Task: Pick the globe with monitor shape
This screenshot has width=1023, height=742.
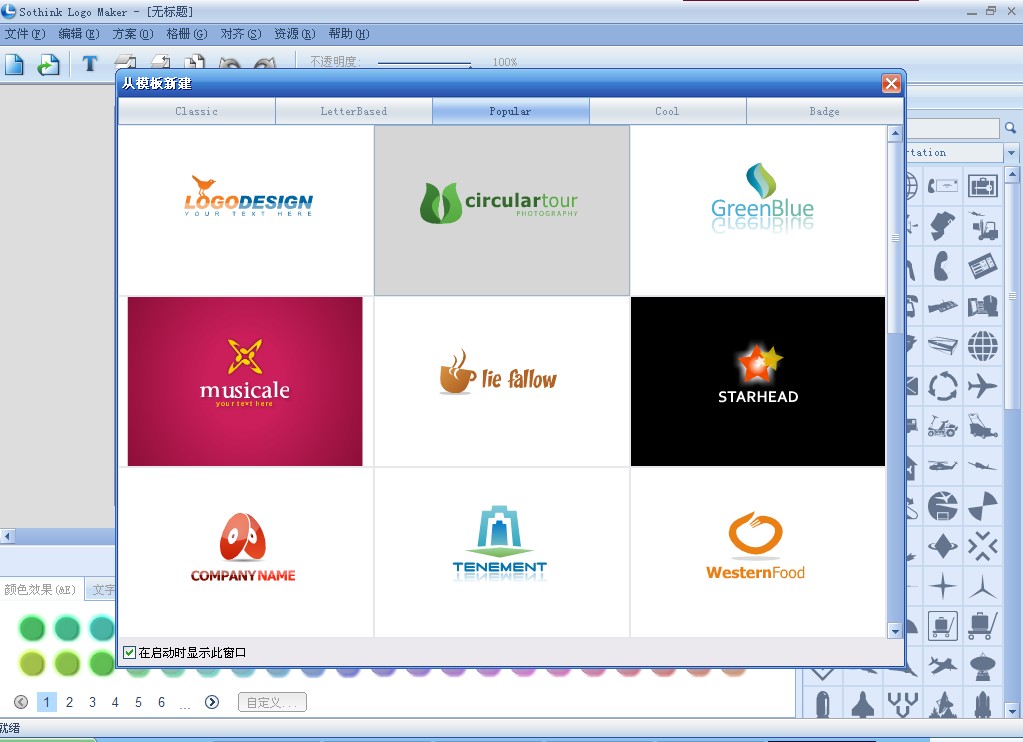Action: [x=943, y=506]
